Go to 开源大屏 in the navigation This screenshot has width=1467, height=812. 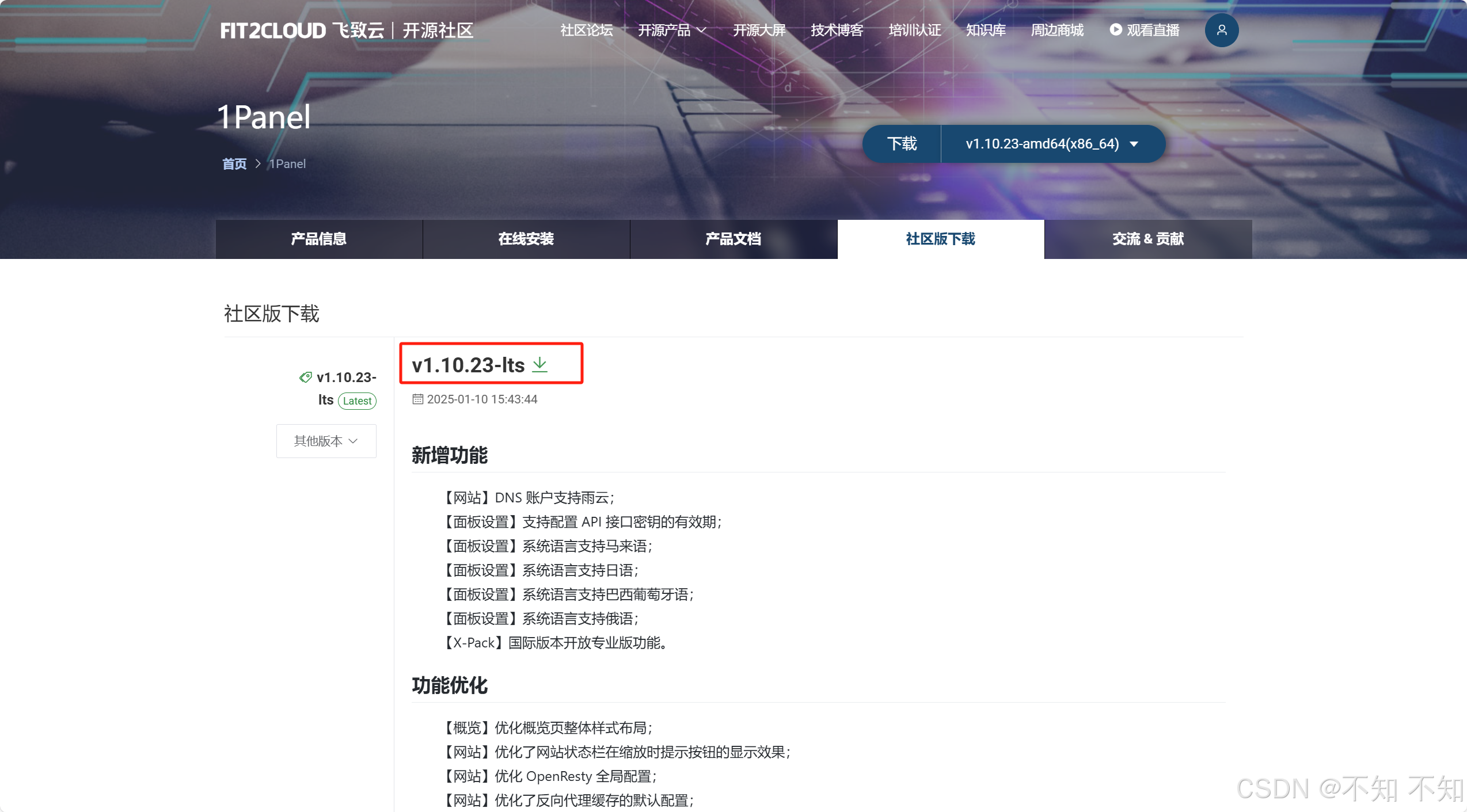point(759,30)
